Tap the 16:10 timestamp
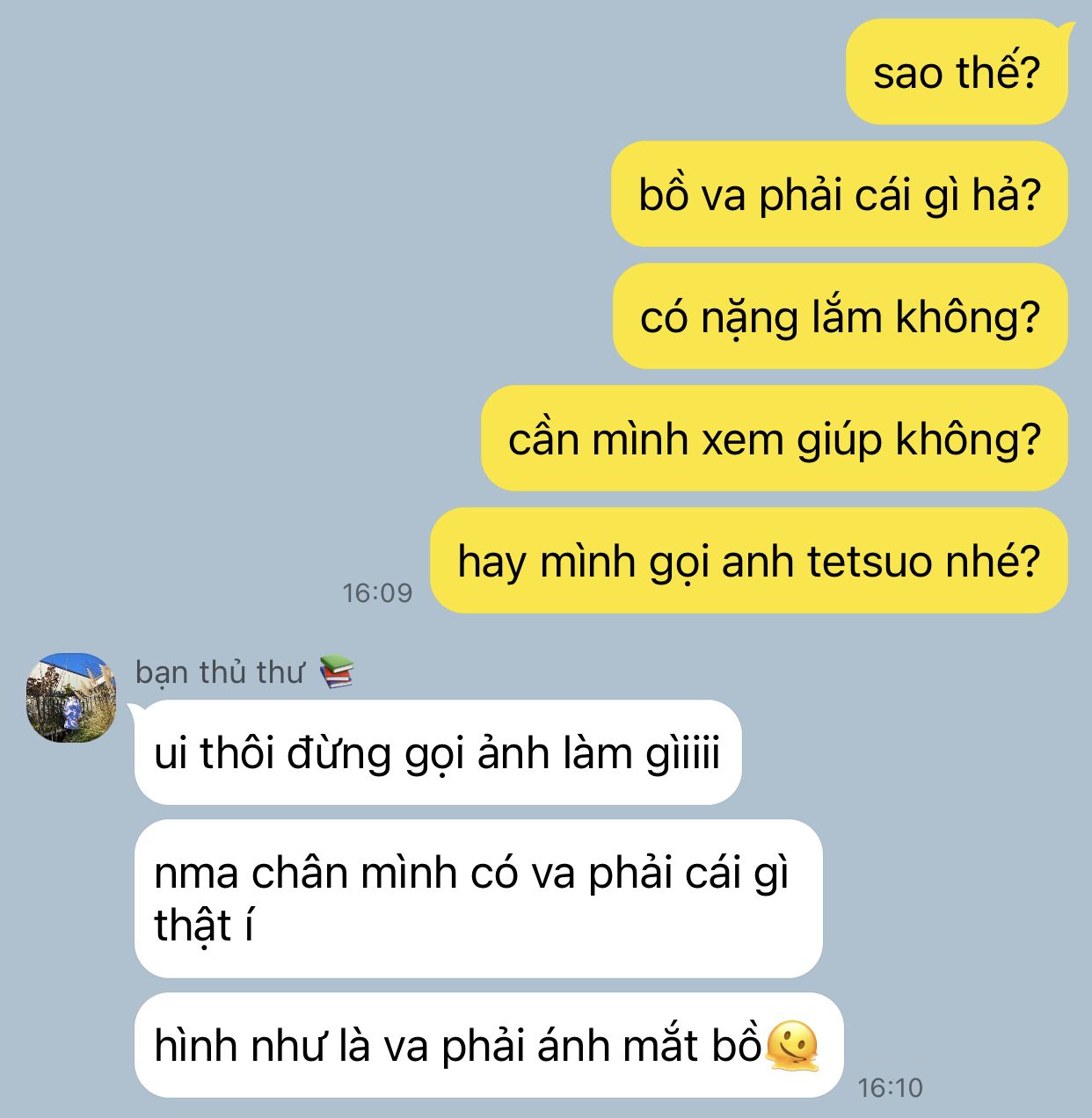Screen dimensions: 1092x1118 (891, 1088)
